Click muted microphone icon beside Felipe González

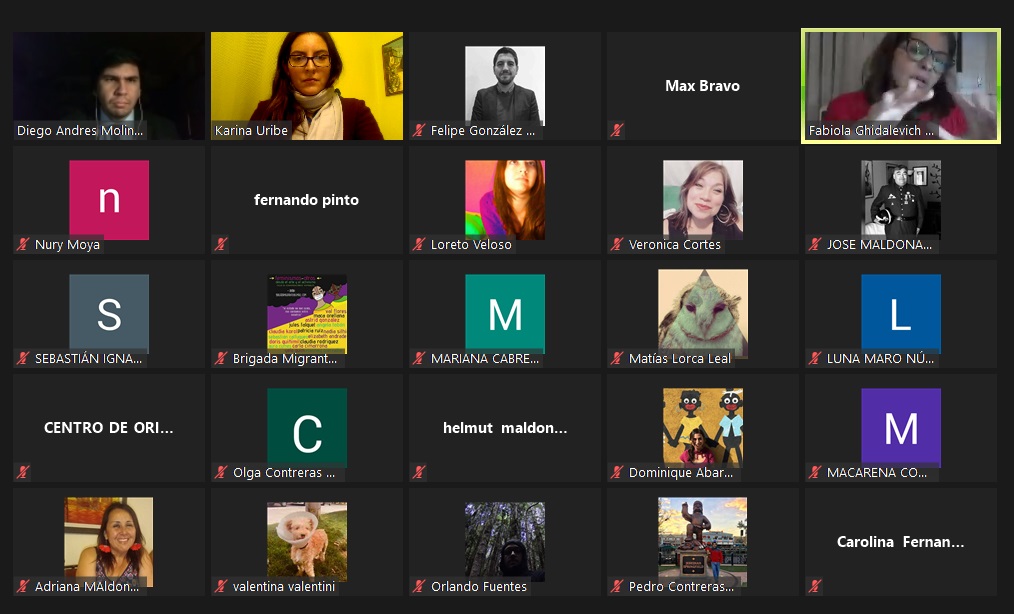(x=419, y=131)
